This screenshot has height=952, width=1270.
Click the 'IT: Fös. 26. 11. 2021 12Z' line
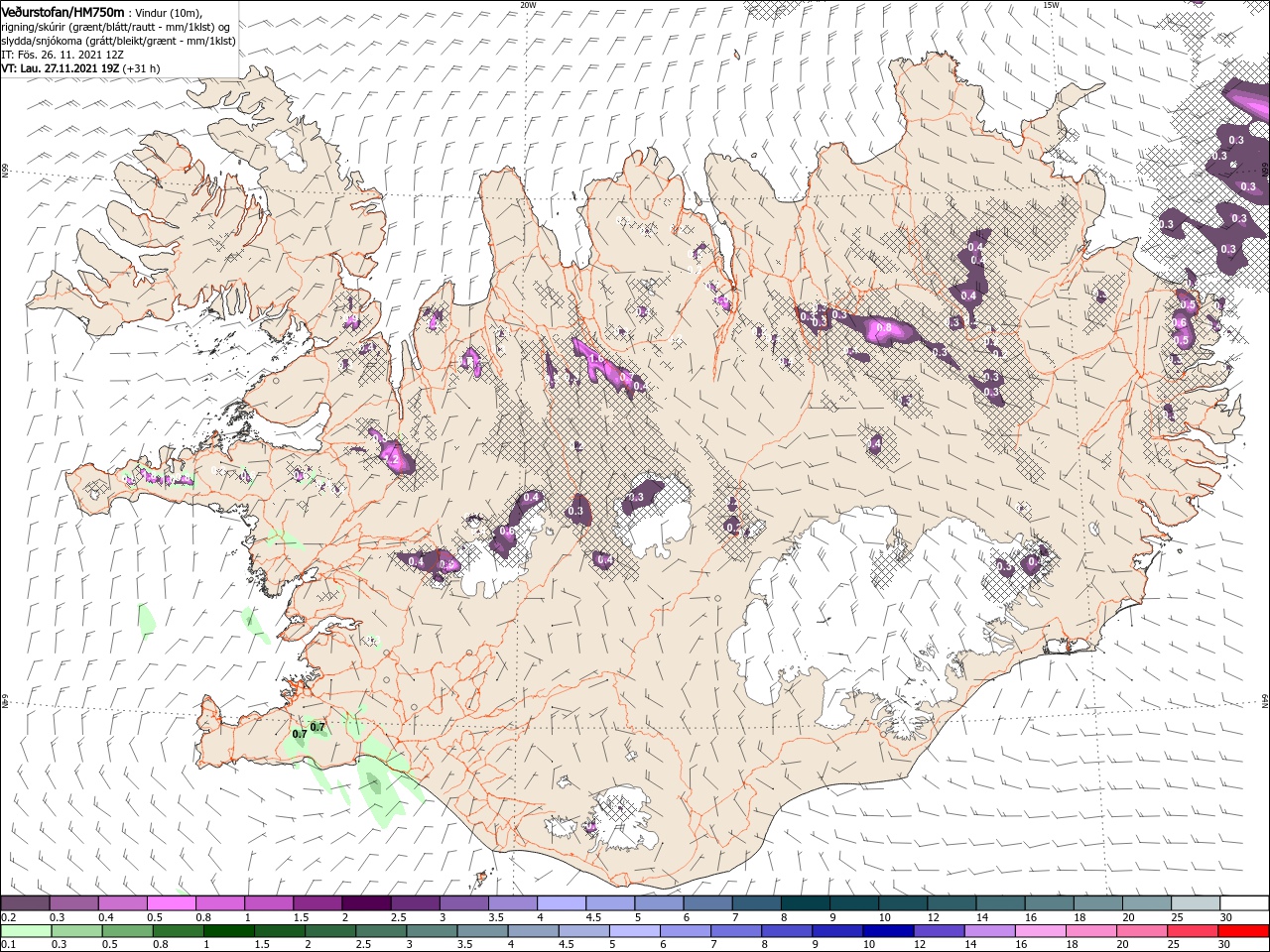pyautogui.click(x=63, y=55)
